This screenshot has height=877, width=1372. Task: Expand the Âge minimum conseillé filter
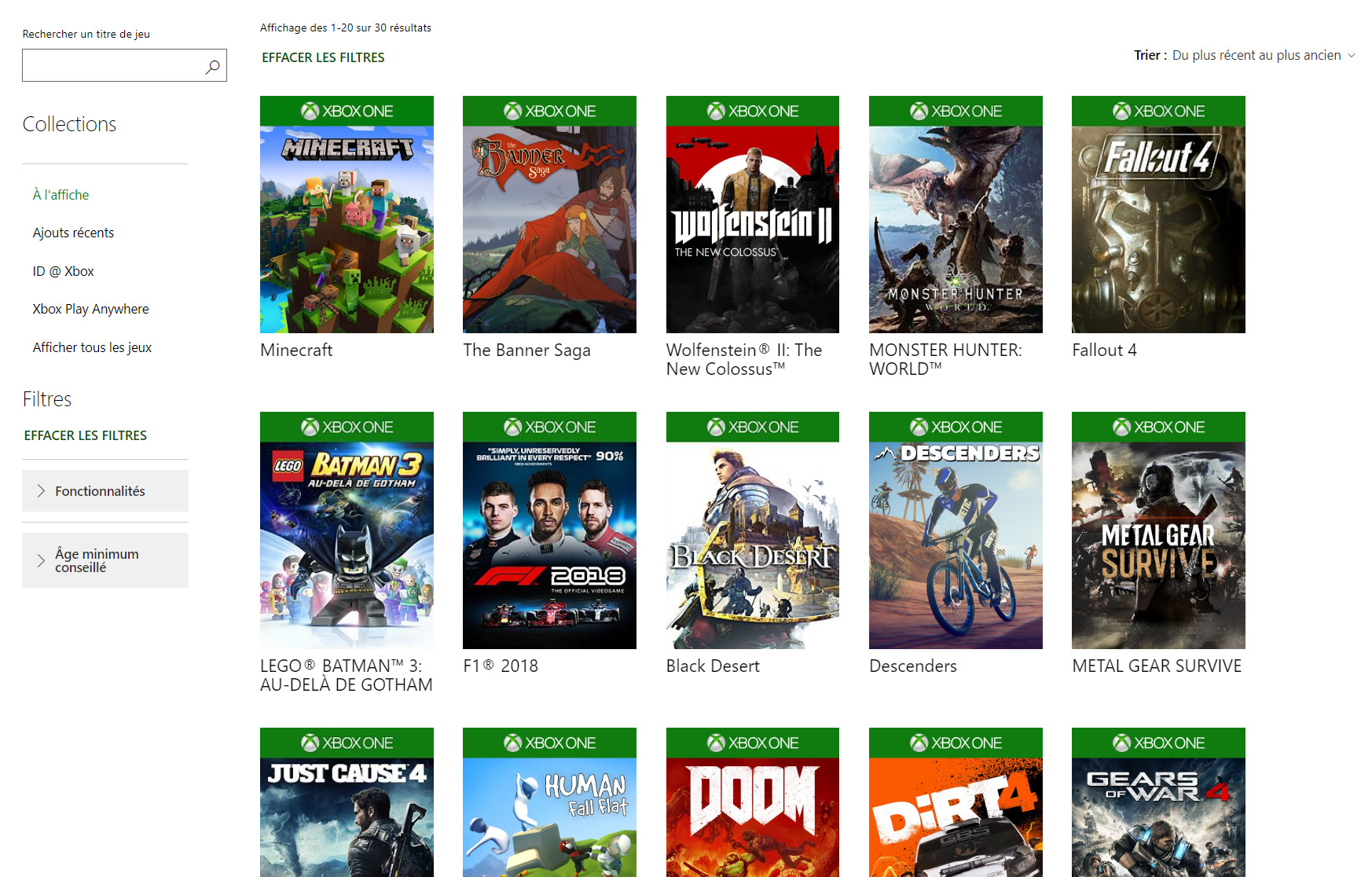coord(105,560)
